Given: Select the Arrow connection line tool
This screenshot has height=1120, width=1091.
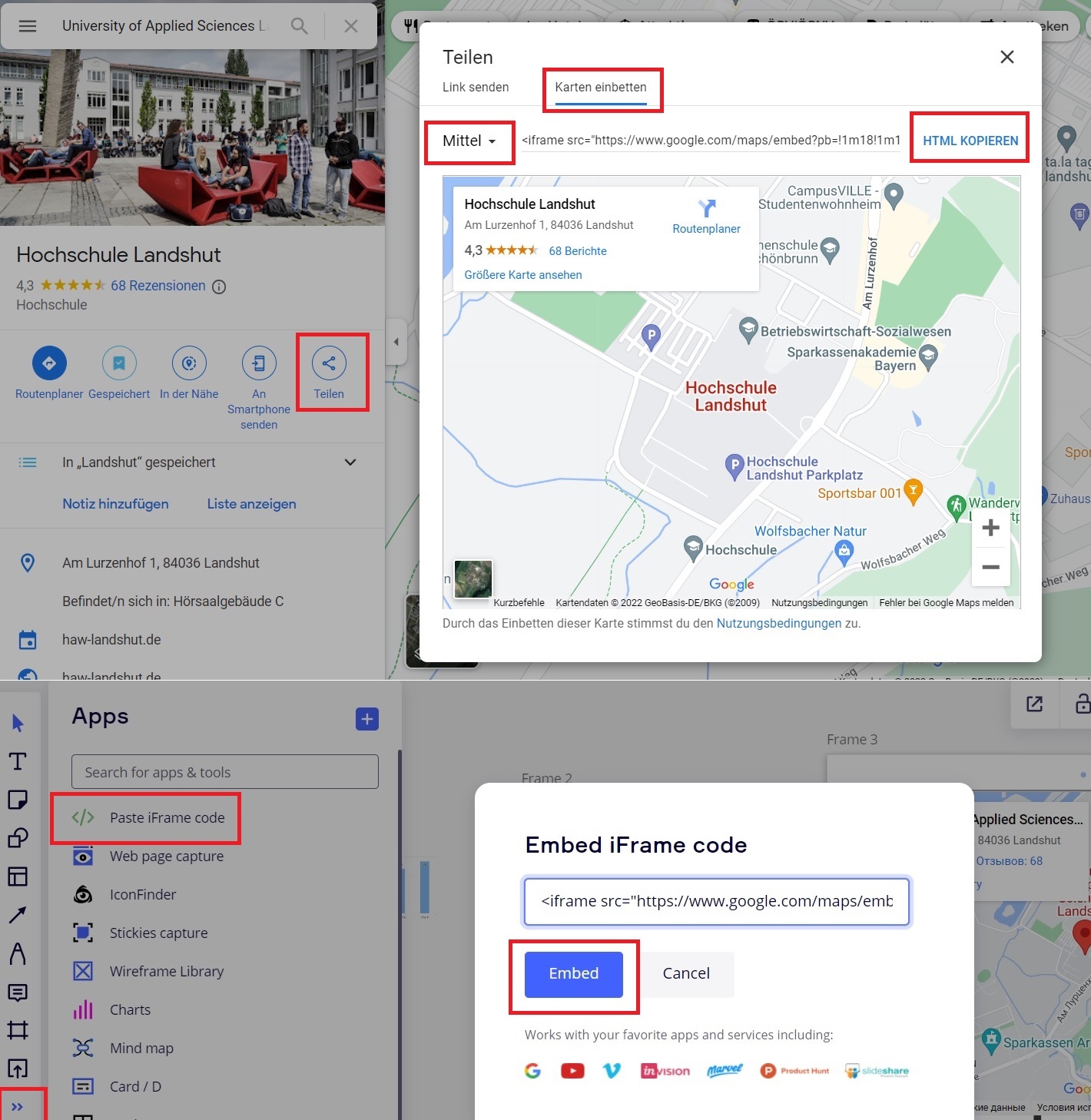Looking at the screenshot, I should click(x=18, y=915).
